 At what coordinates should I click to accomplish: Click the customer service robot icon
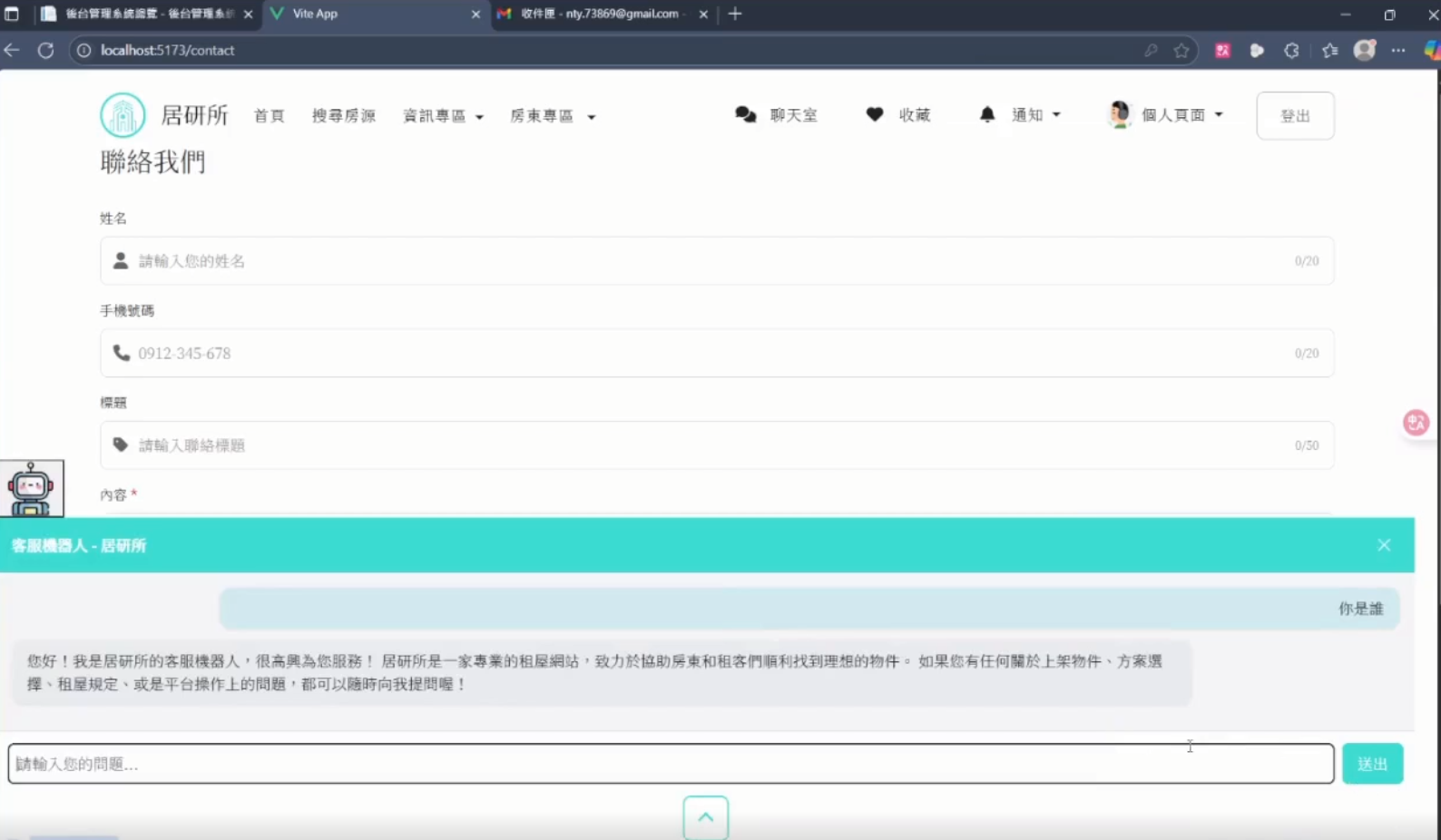point(32,489)
